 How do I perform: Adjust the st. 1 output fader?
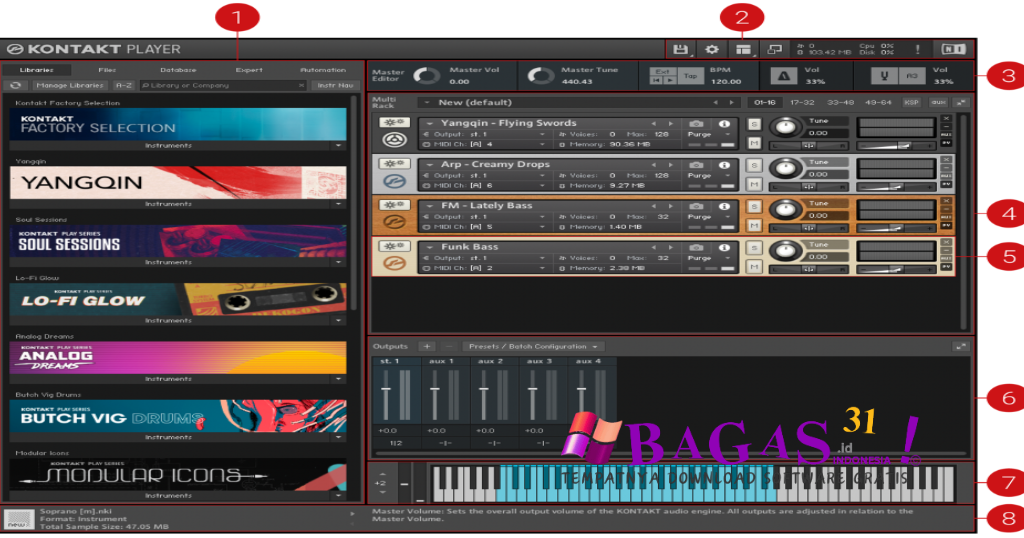[x=386, y=389]
